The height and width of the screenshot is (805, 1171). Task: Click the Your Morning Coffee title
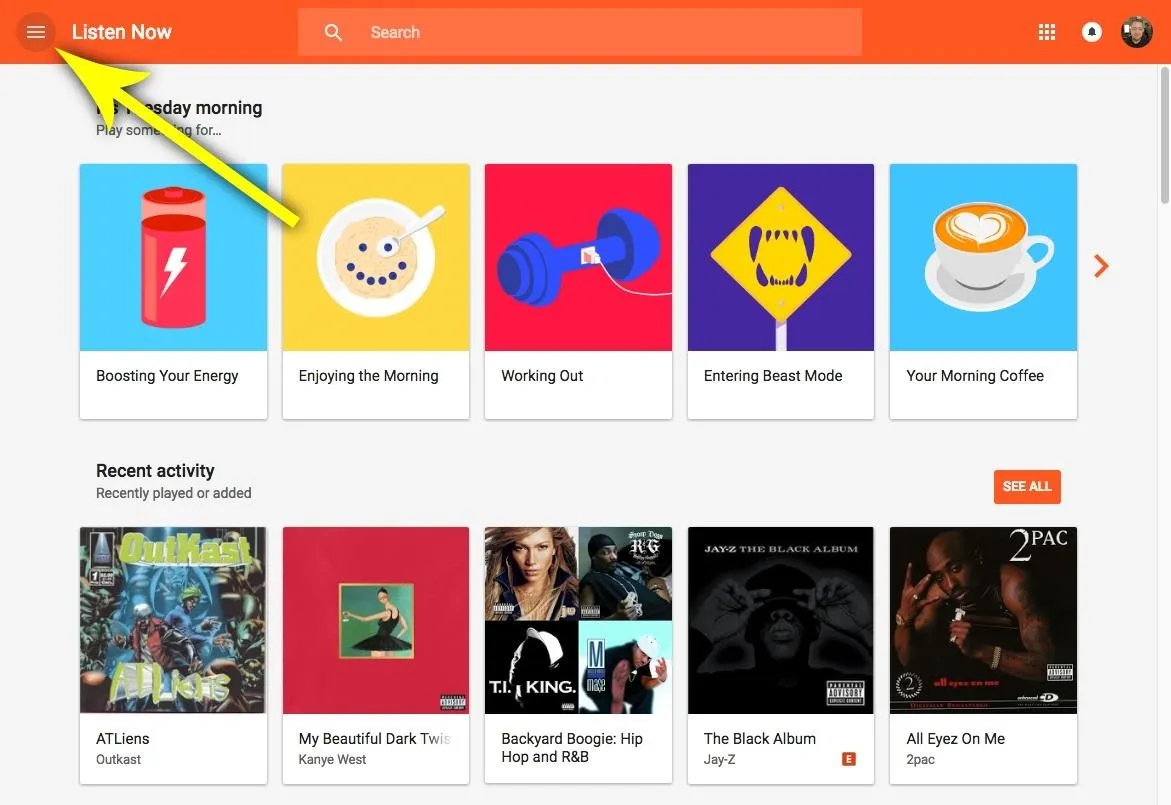click(x=975, y=376)
